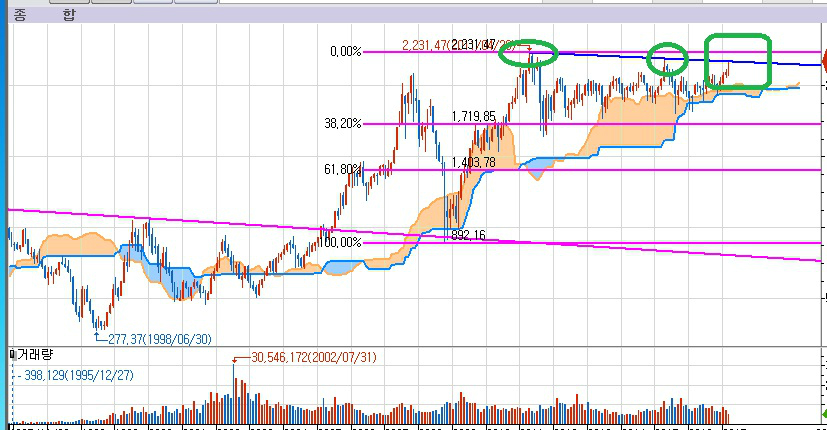Click the 0.00% Fibonacci level label
827x430 pixels.
pos(345,51)
